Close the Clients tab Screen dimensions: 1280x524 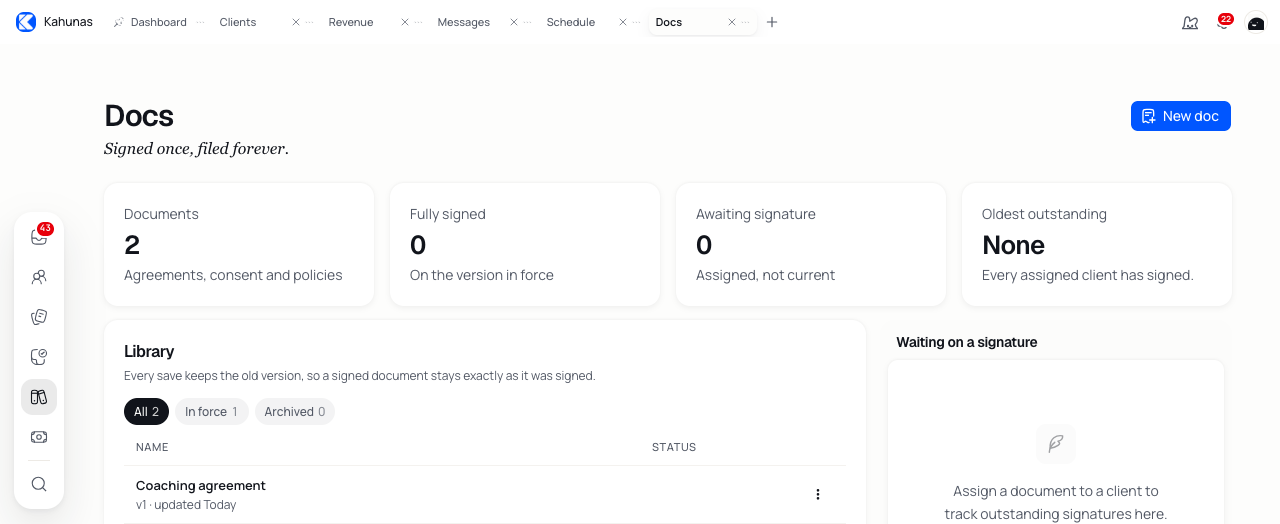point(295,22)
